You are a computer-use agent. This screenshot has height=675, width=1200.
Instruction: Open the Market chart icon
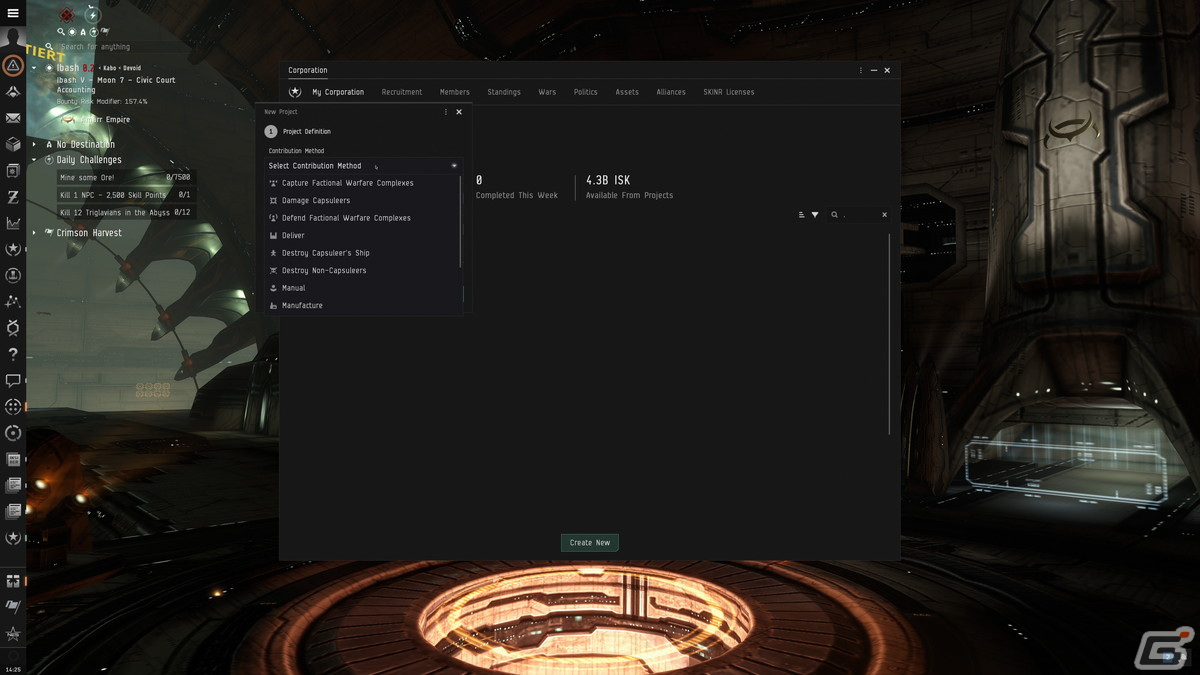coord(13,223)
